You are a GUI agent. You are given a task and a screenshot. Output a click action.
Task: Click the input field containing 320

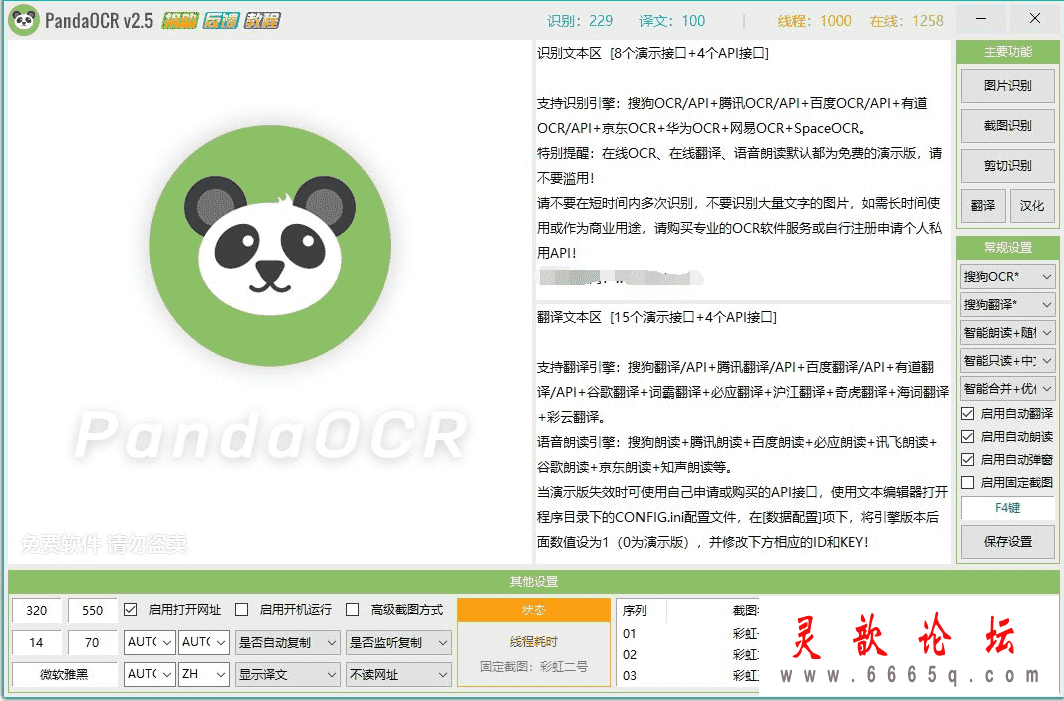[x=37, y=610]
